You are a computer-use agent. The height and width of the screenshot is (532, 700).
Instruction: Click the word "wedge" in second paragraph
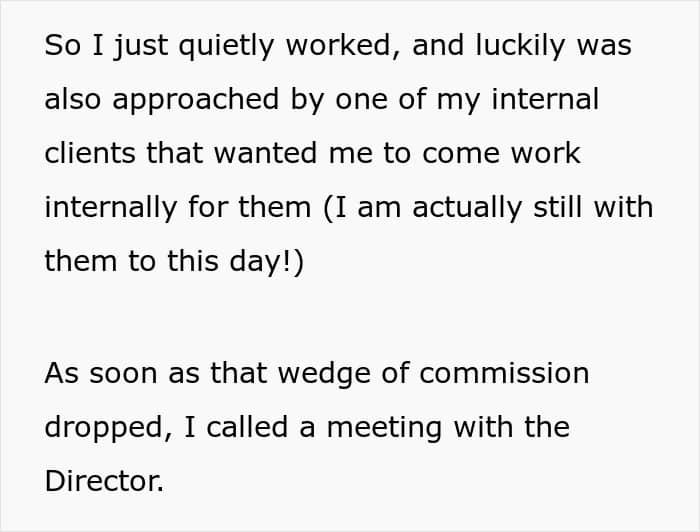coord(324,374)
